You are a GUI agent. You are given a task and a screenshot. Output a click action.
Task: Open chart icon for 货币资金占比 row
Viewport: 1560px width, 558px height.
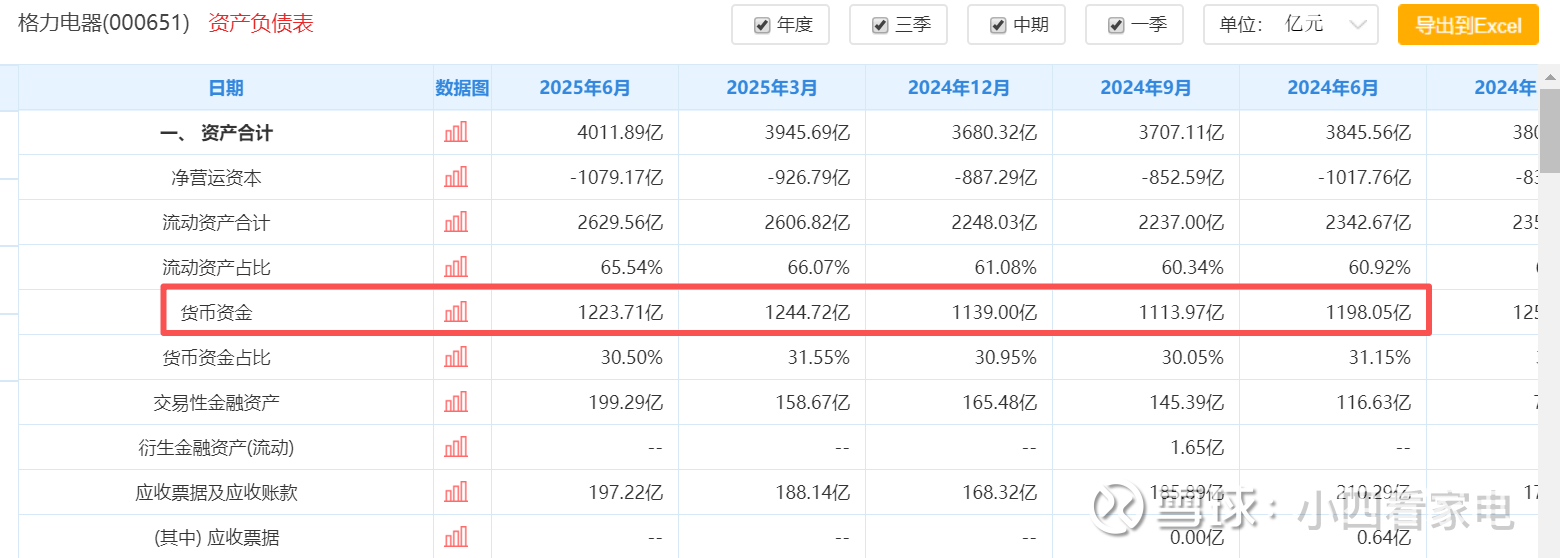point(456,357)
